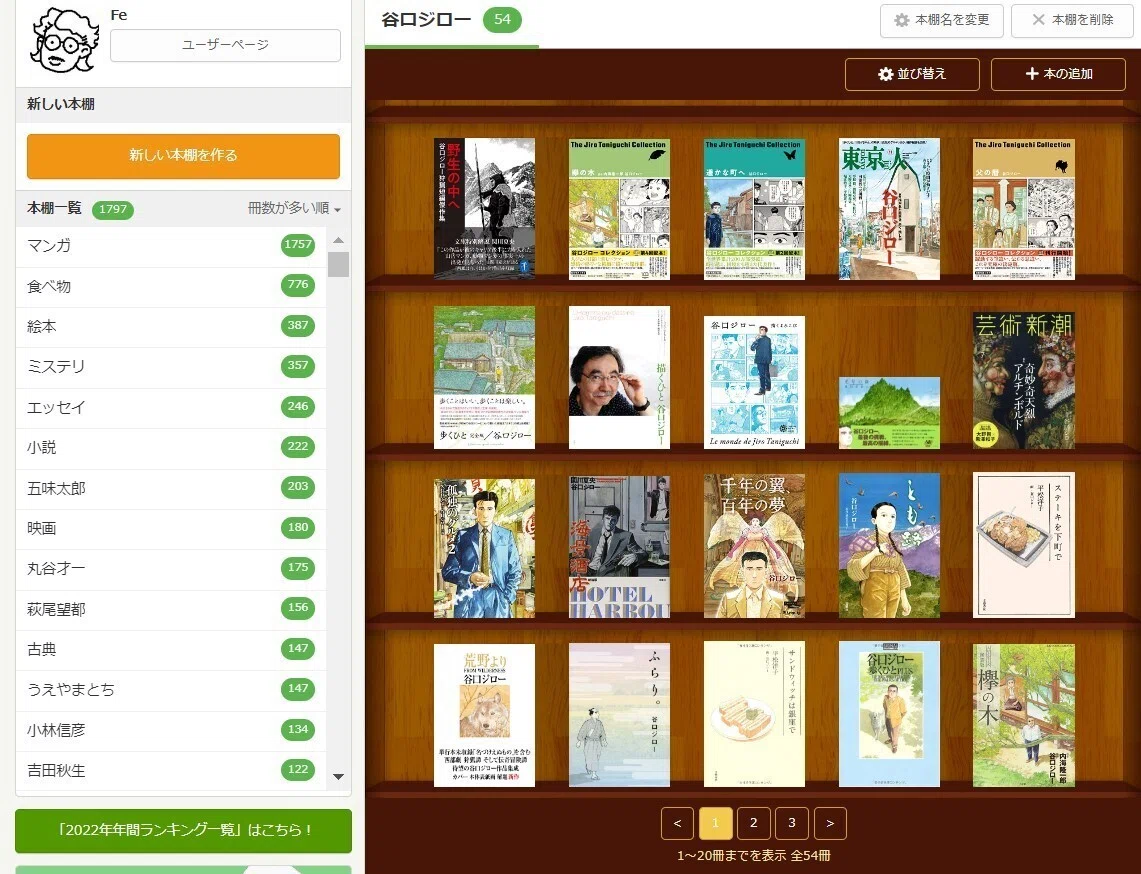Open the 孤独のグルメ 2 cover

click(x=485, y=548)
